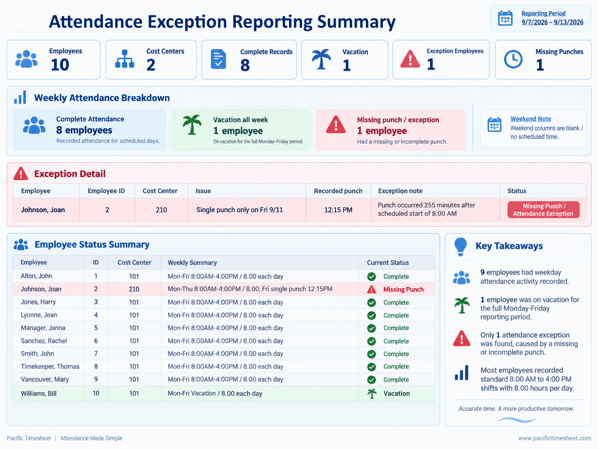Click the Attendance Exception Reporting Summary title
598x449 pixels.
tap(222, 22)
